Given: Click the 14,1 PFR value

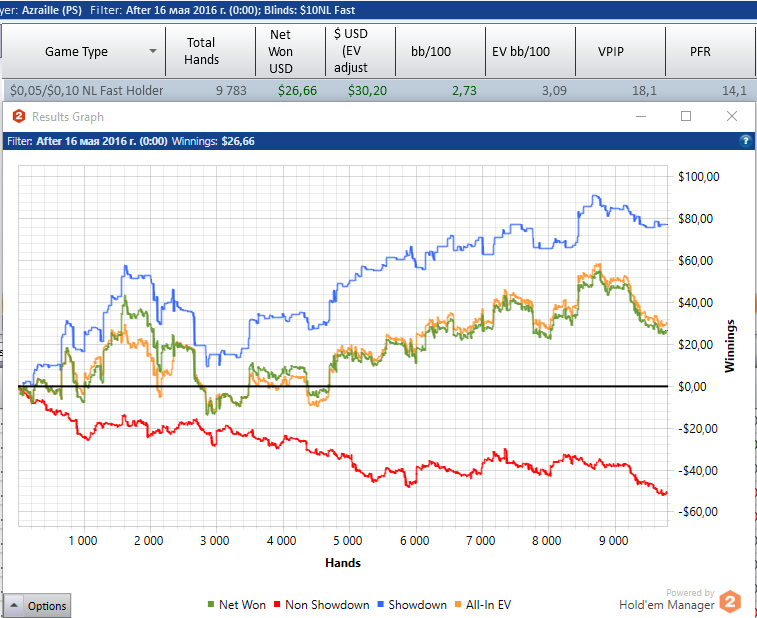Looking at the screenshot, I should tap(734, 91).
